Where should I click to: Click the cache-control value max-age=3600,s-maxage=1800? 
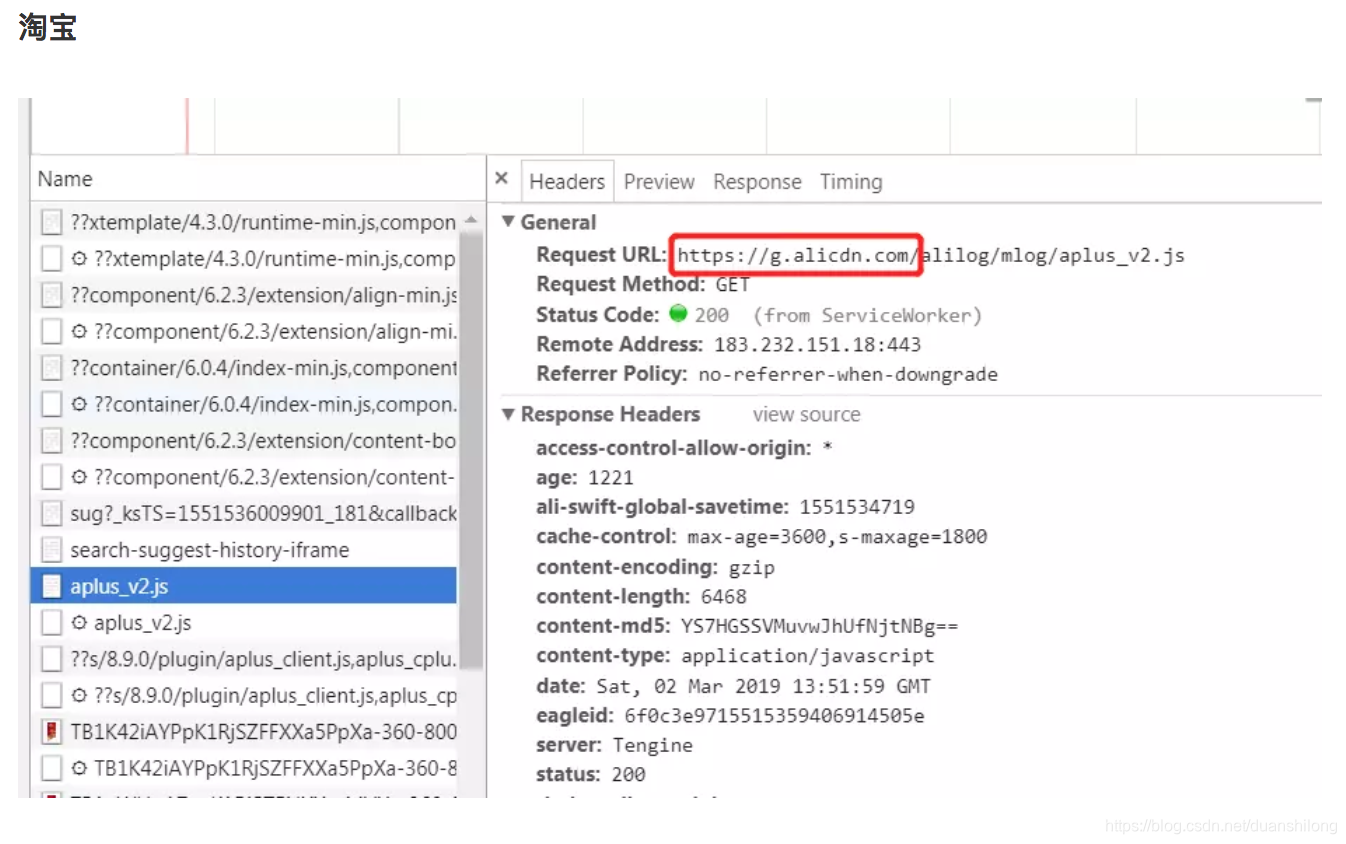(x=837, y=537)
